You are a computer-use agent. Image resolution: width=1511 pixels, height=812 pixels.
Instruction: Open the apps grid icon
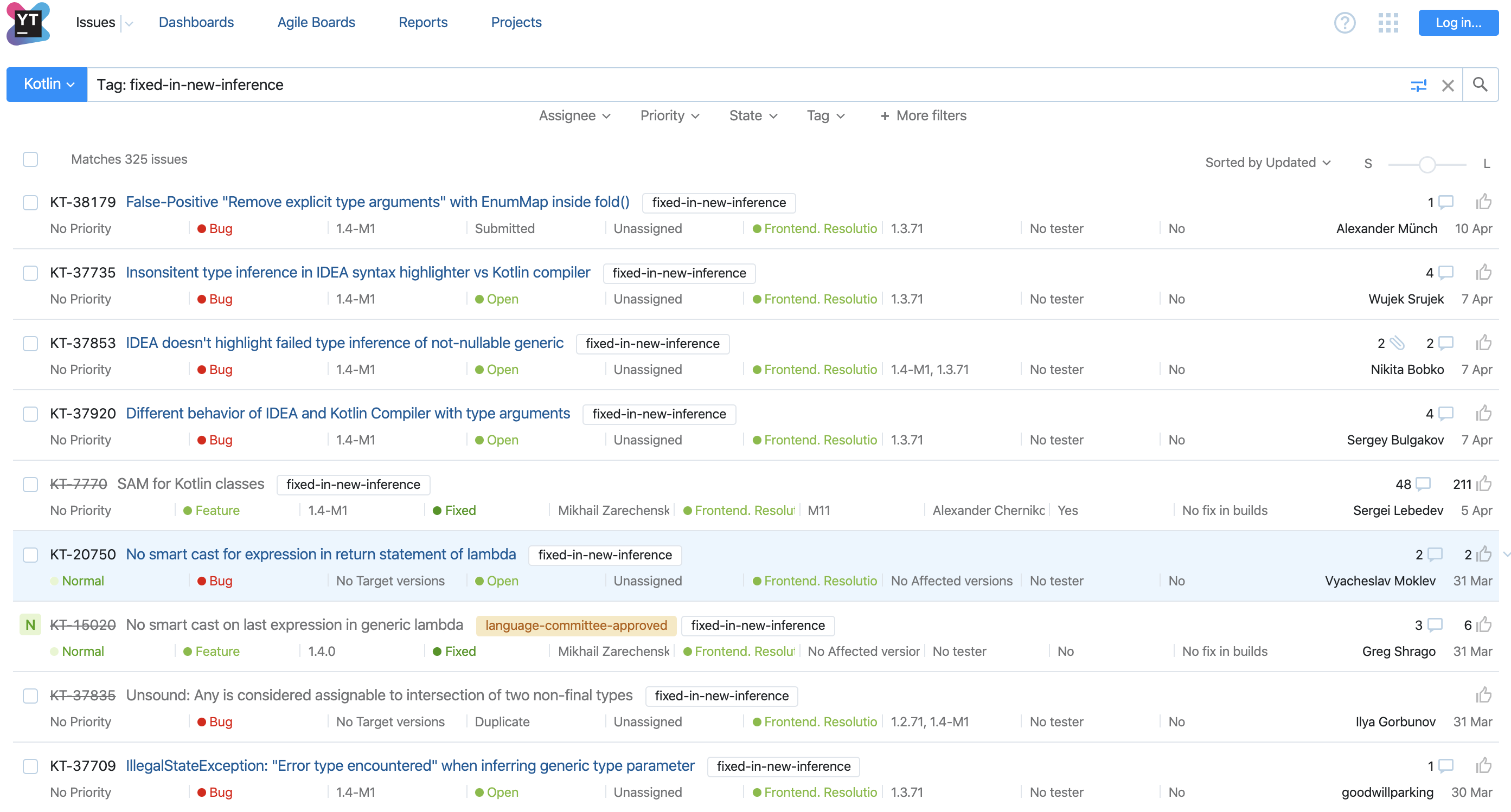click(1388, 23)
